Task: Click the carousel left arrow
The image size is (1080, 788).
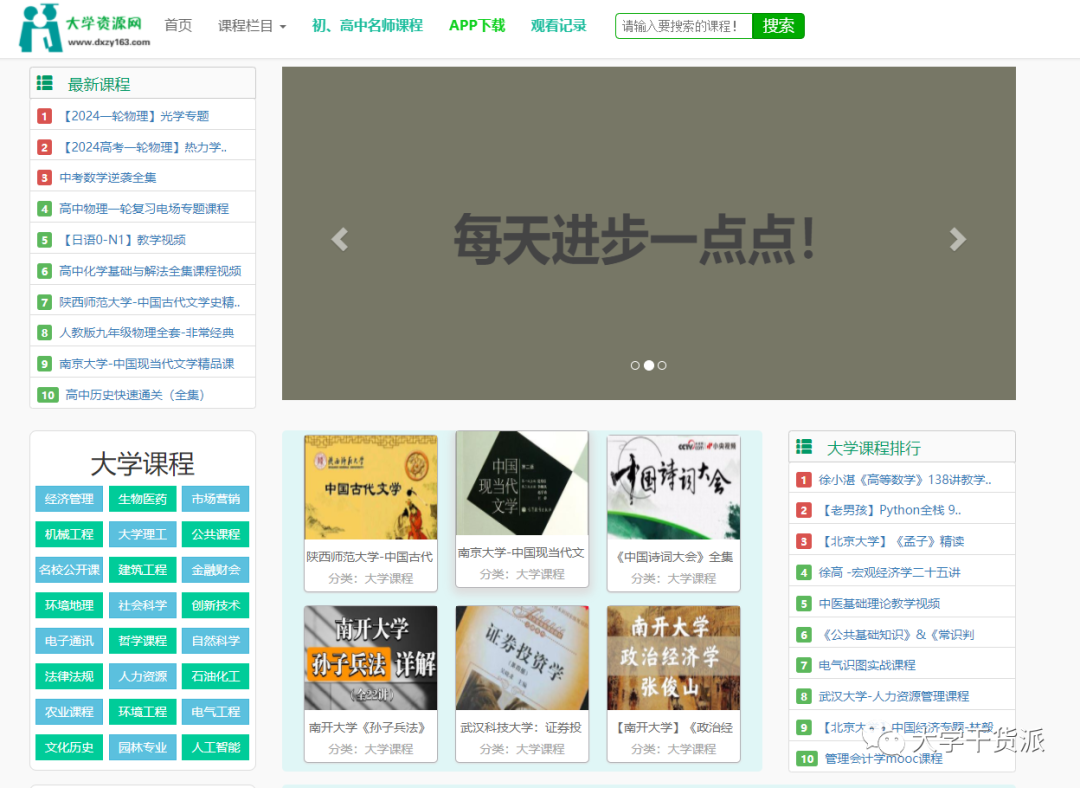Action: [x=339, y=240]
